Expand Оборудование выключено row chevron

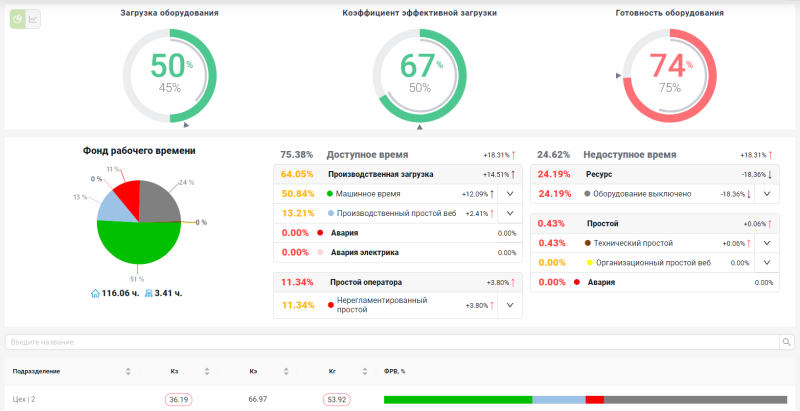(767, 194)
